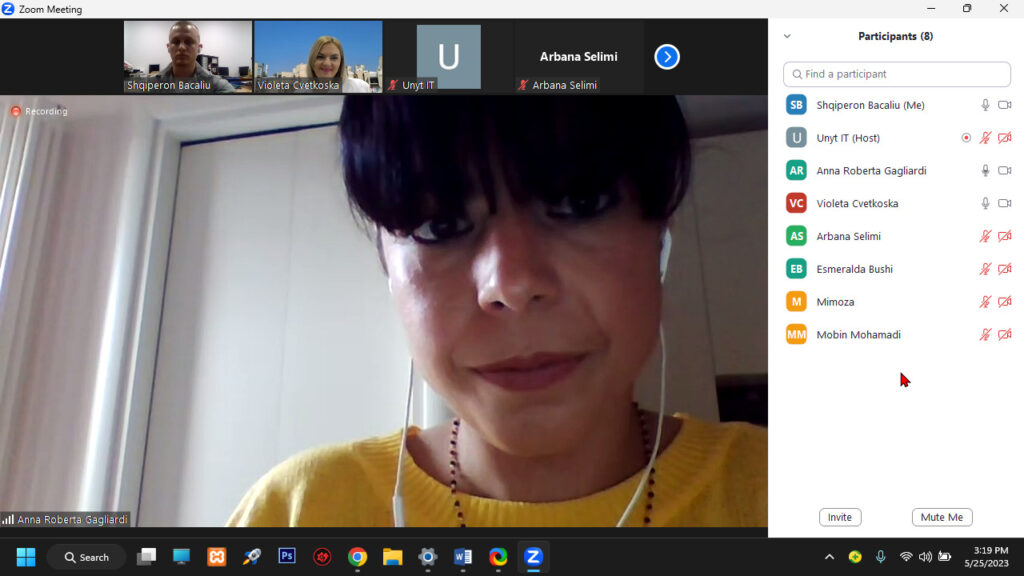Viewport: 1024px width, 576px height.
Task: Open the volume control in system tray
Action: (925, 557)
